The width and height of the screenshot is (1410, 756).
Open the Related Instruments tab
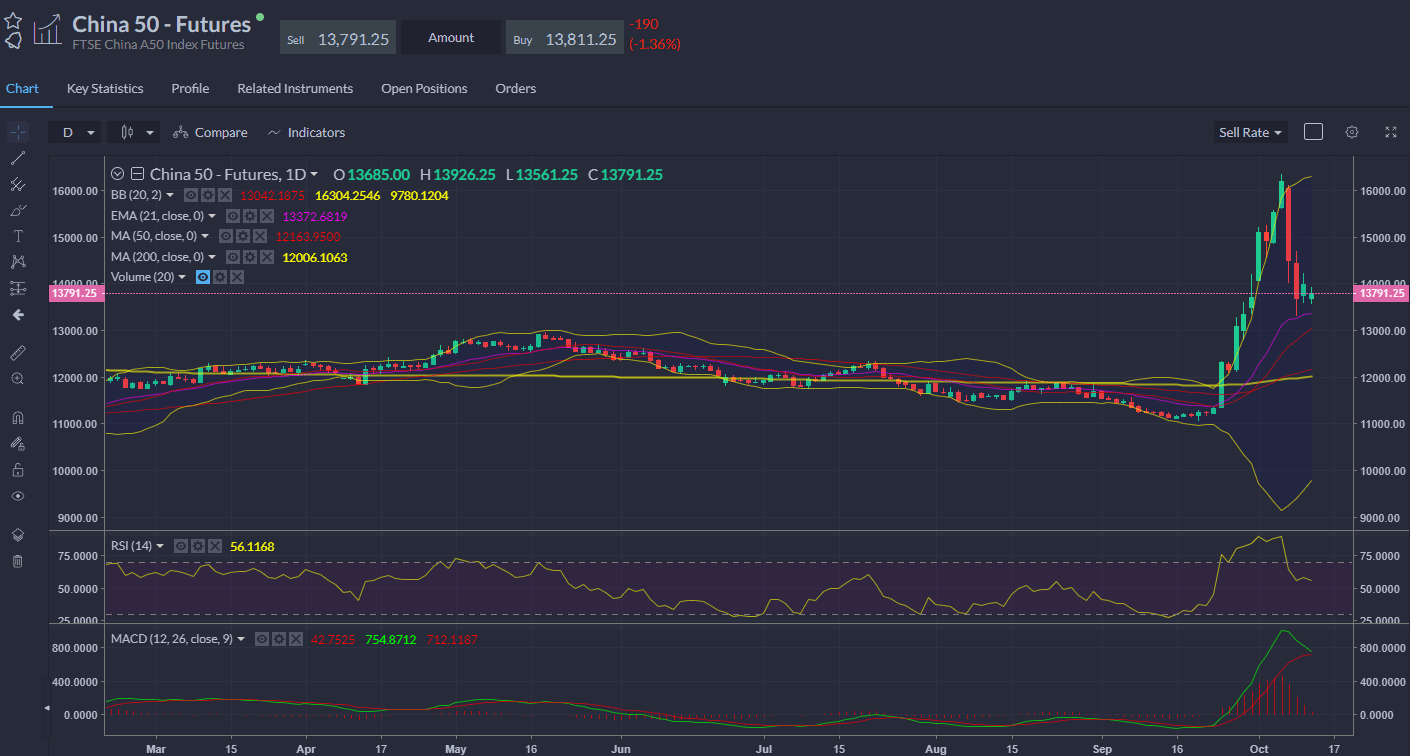coord(295,88)
